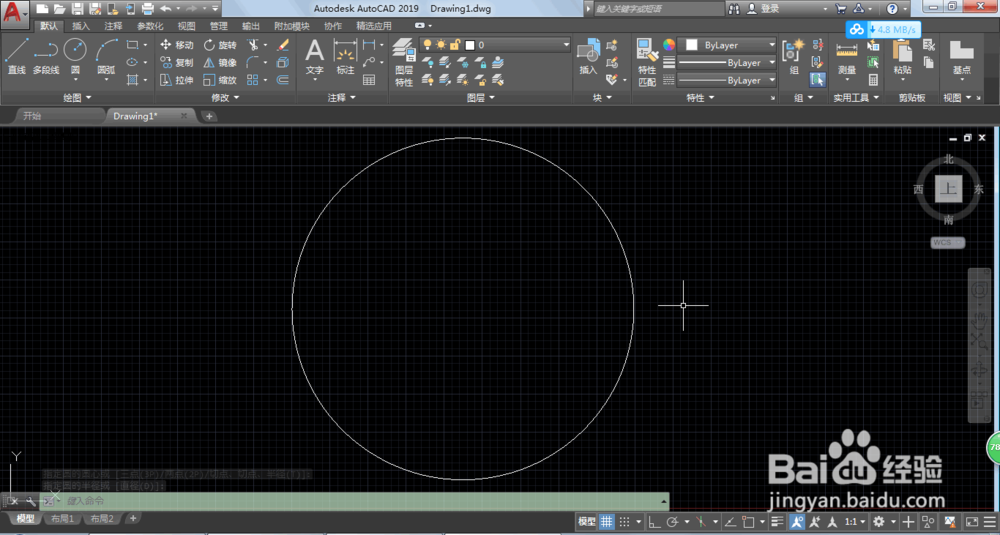The width and height of the screenshot is (1000, 535).
Task: Toggle snap mode dots in status bar
Action: click(624, 521)
